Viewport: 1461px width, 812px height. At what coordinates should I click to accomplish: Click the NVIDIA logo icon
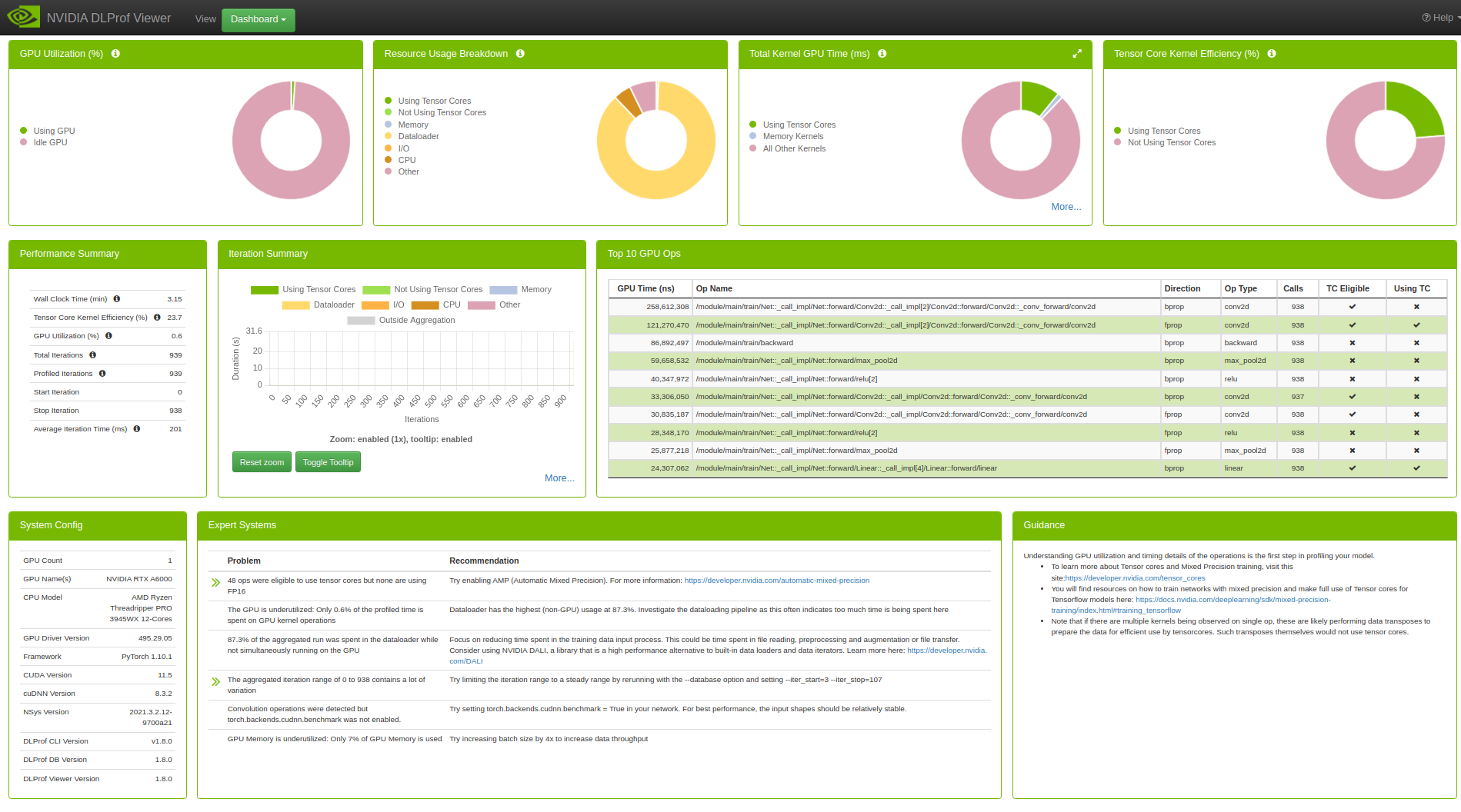coord(23,17)
